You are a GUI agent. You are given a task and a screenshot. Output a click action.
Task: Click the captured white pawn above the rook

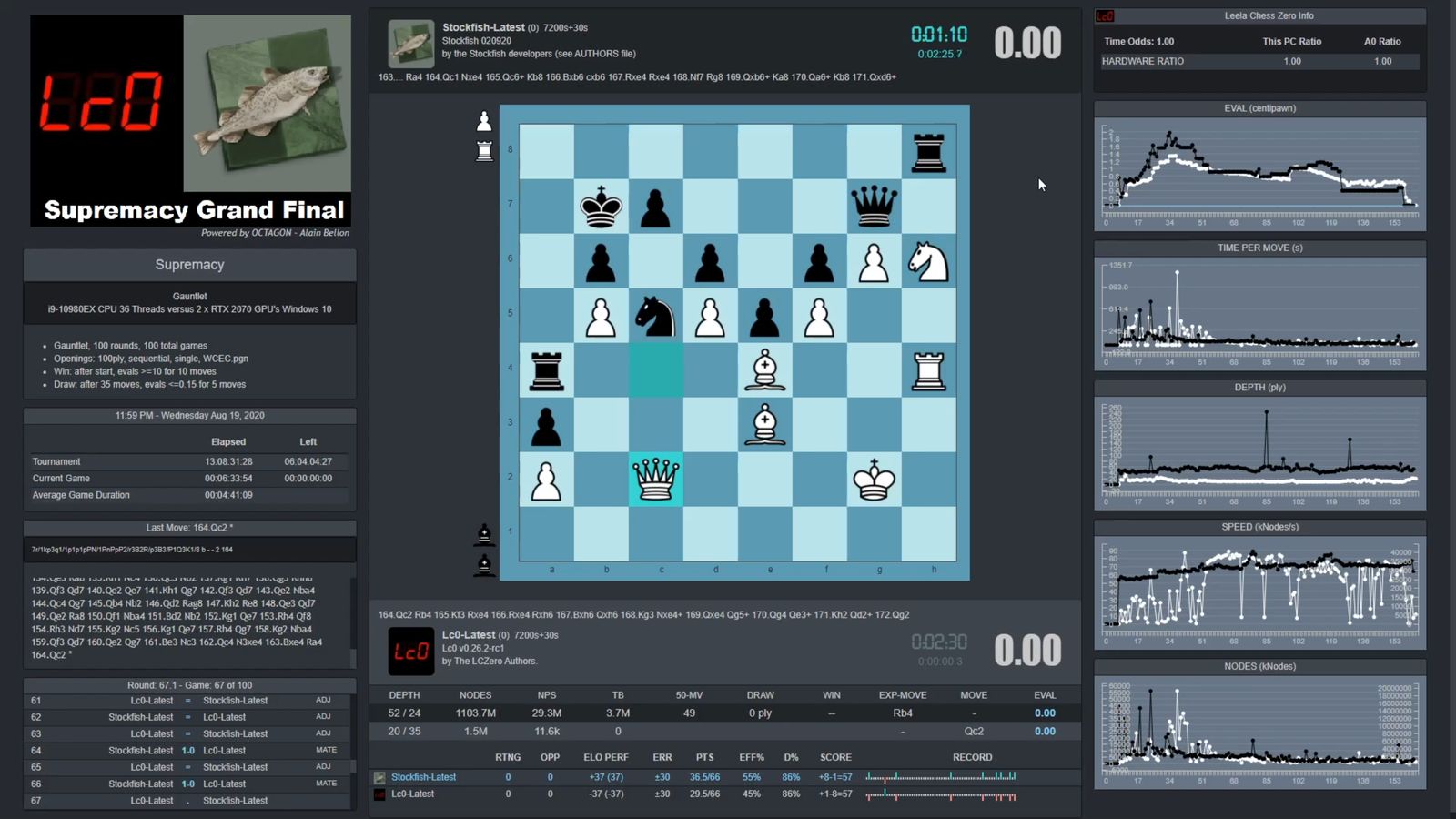pyautogui.click(x=484, y=121)
